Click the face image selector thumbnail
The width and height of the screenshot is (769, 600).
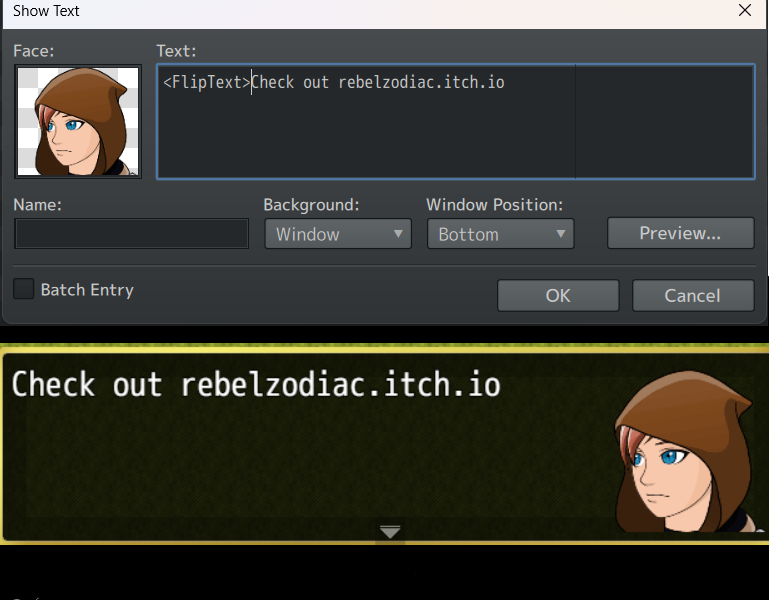pos(78,121)
